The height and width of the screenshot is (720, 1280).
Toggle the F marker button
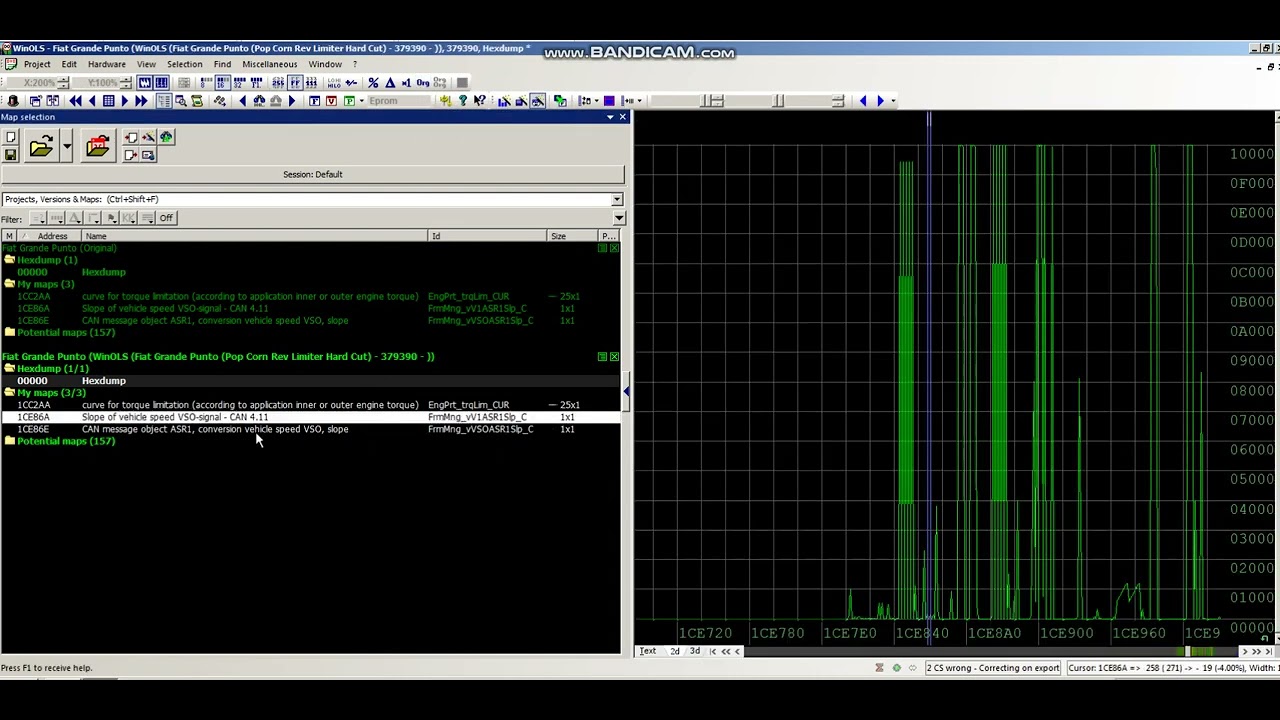315,101
